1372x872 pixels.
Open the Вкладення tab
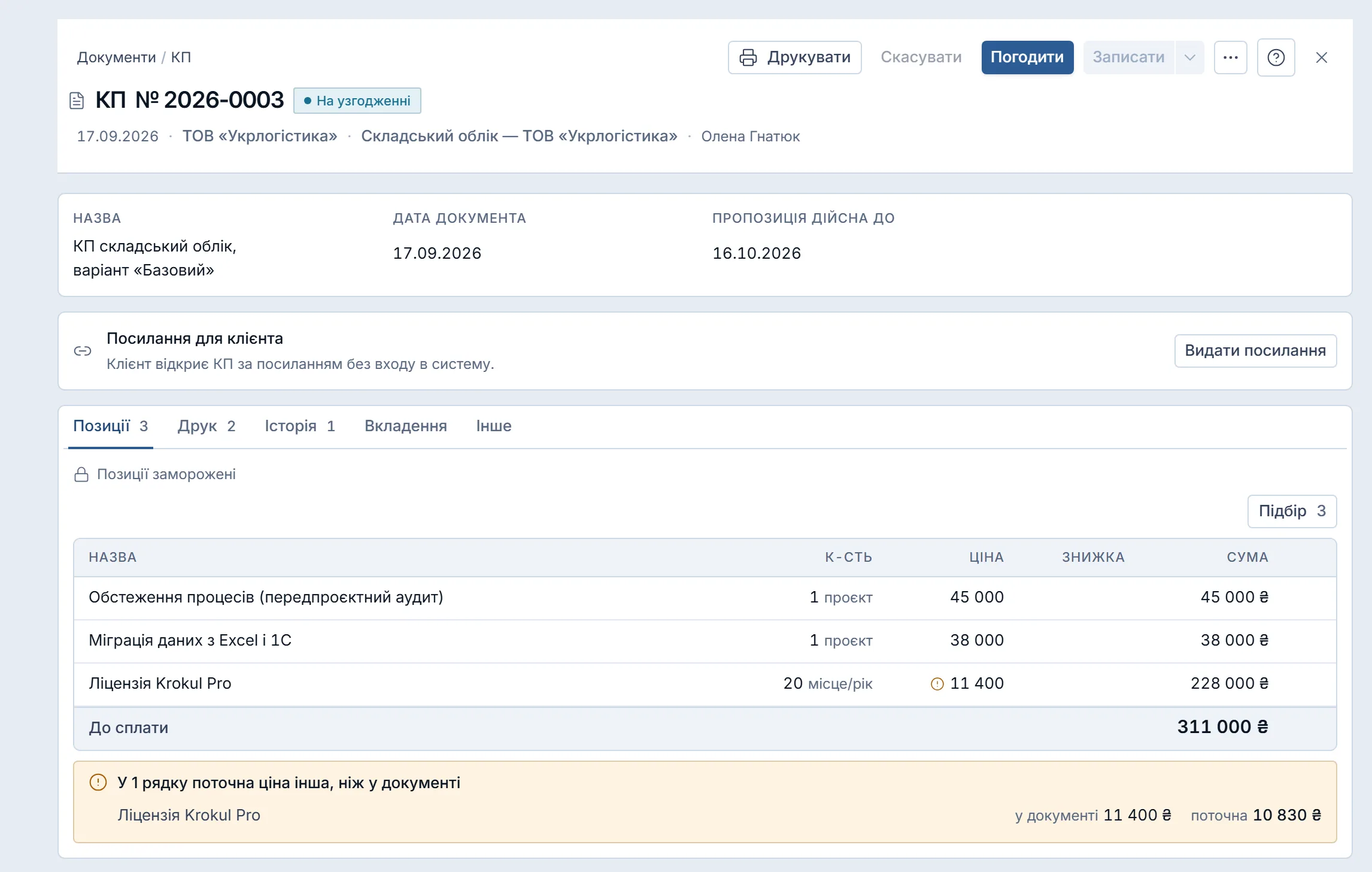tap(406, 426)
